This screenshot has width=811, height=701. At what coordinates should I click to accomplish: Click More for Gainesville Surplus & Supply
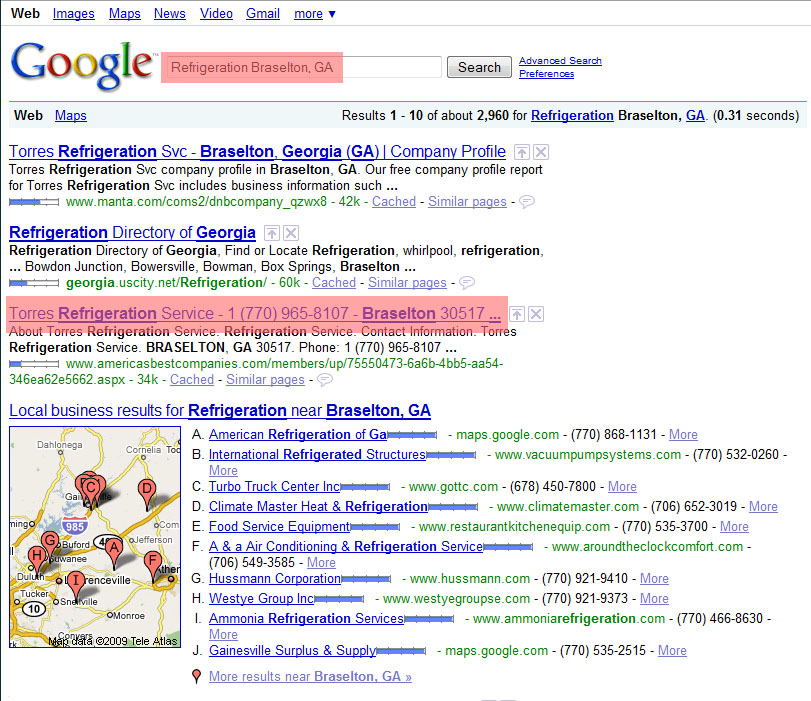(672, 651)
